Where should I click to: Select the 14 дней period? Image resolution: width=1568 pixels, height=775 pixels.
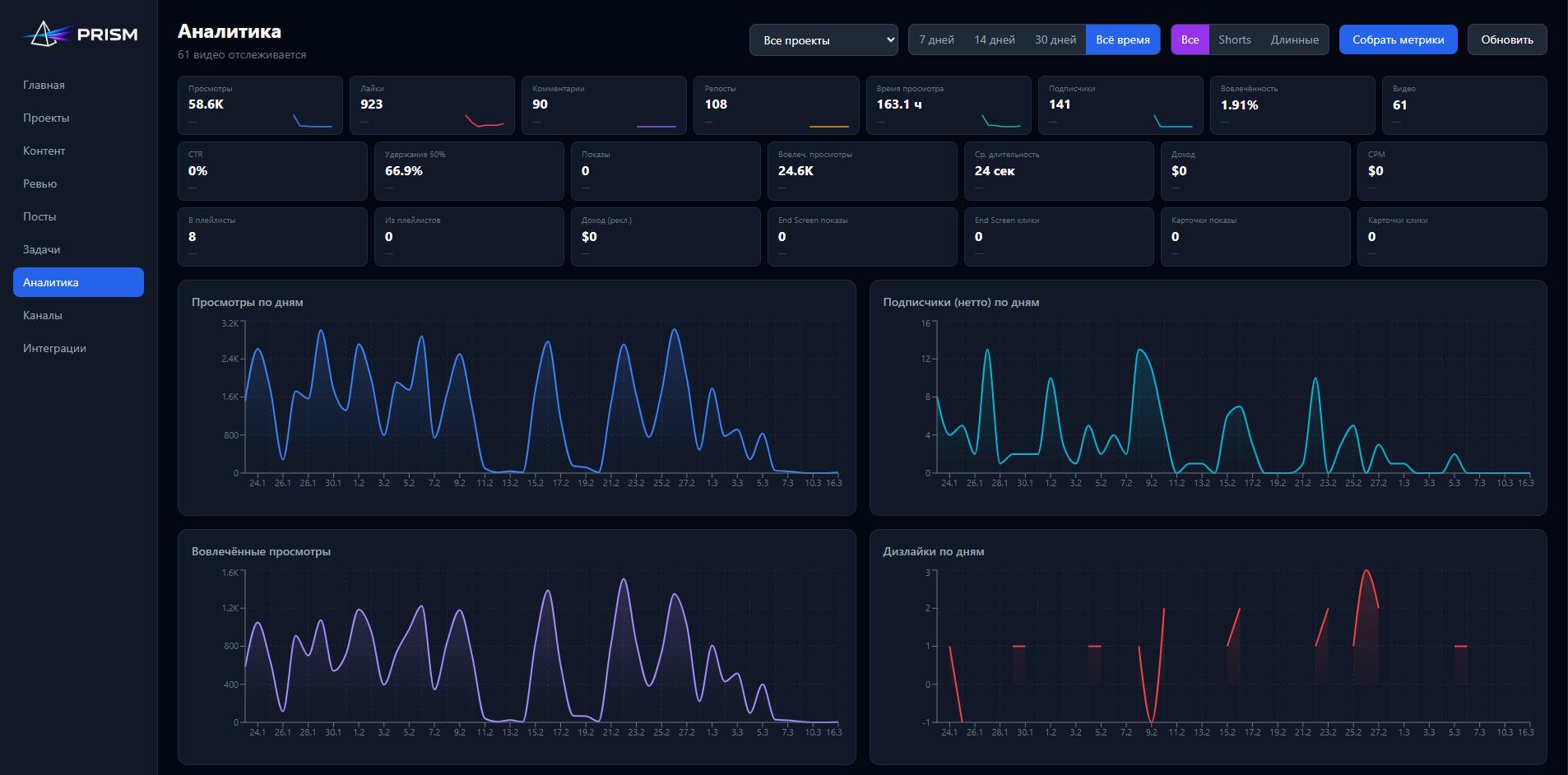click(995, 39)
